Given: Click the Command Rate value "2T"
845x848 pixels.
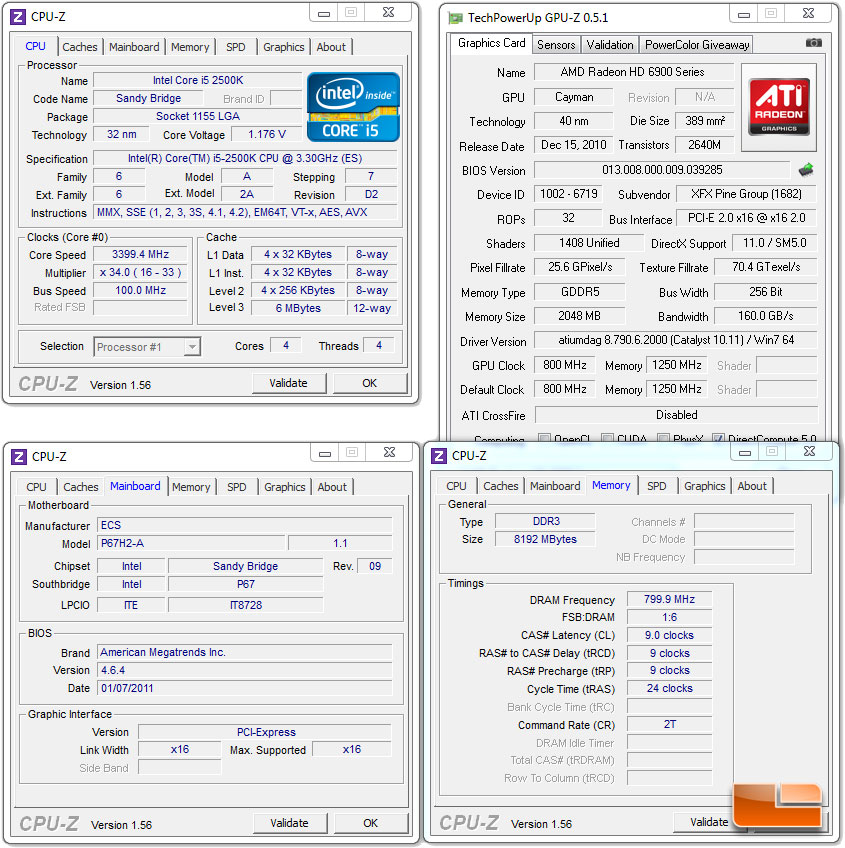Looking at the screenshot, I should coord(670,725).
